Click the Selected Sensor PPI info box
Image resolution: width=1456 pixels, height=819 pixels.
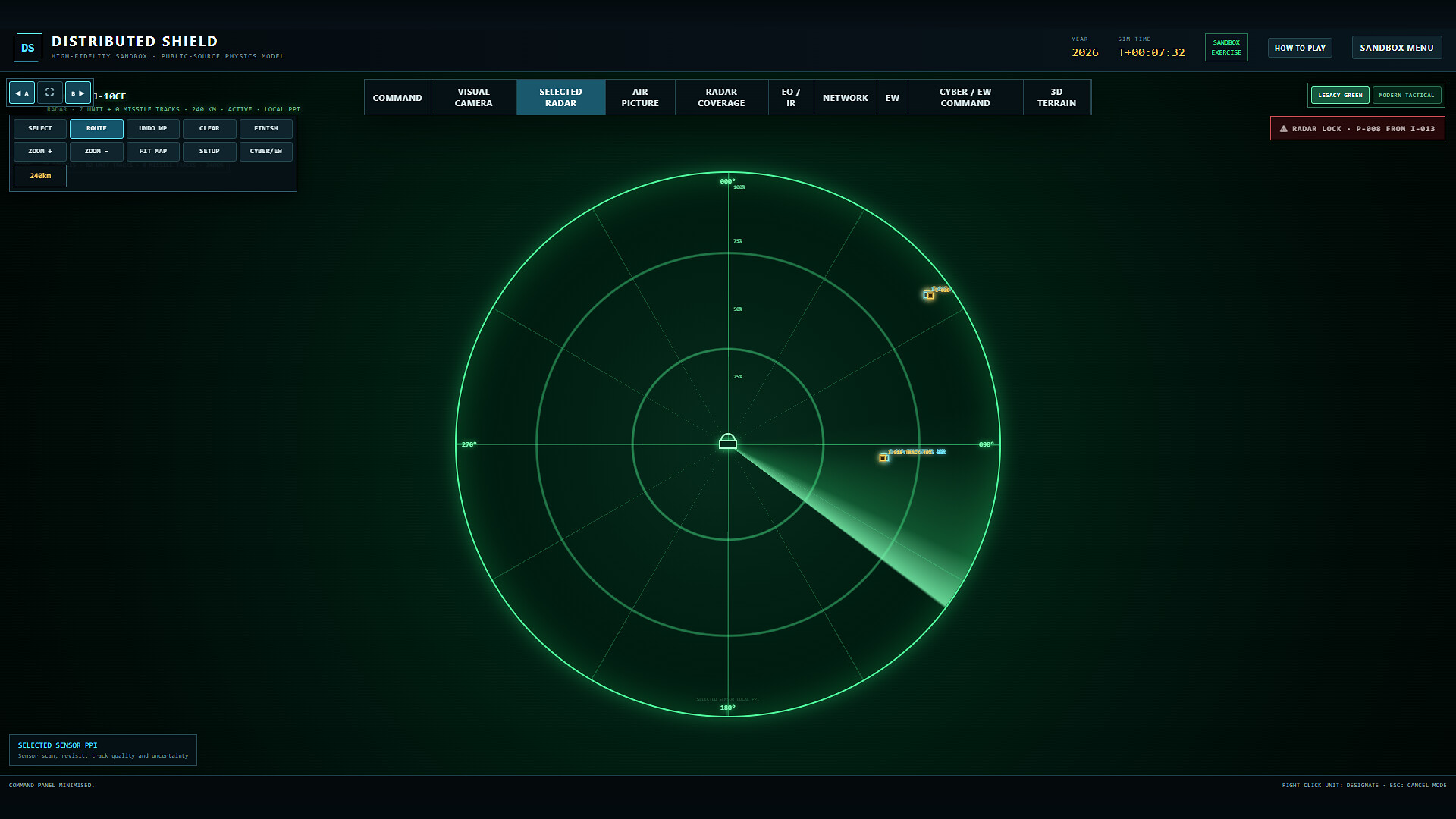tap(103, 750)
